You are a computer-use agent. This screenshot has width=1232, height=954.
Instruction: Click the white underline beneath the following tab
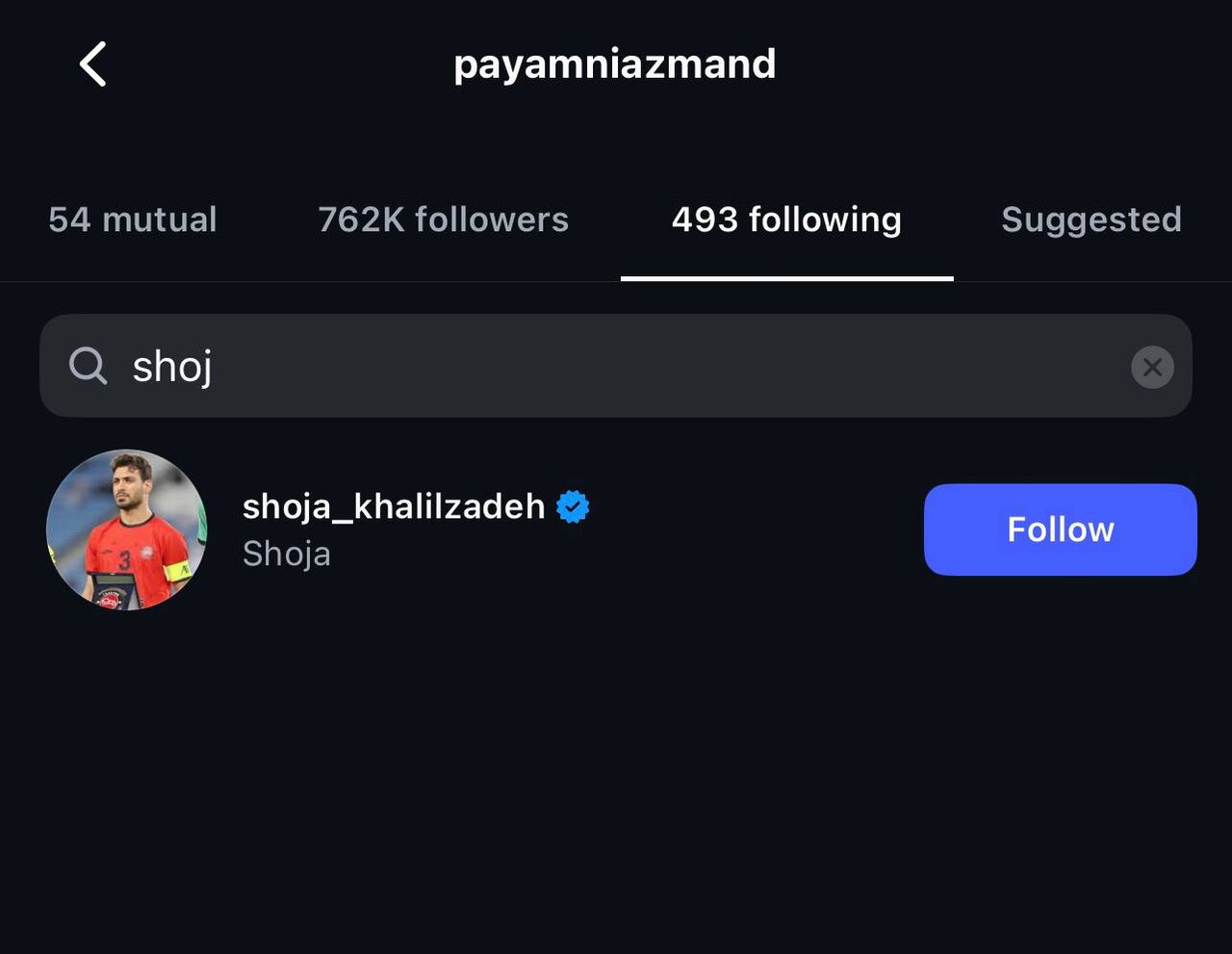[x=786, y=278]
